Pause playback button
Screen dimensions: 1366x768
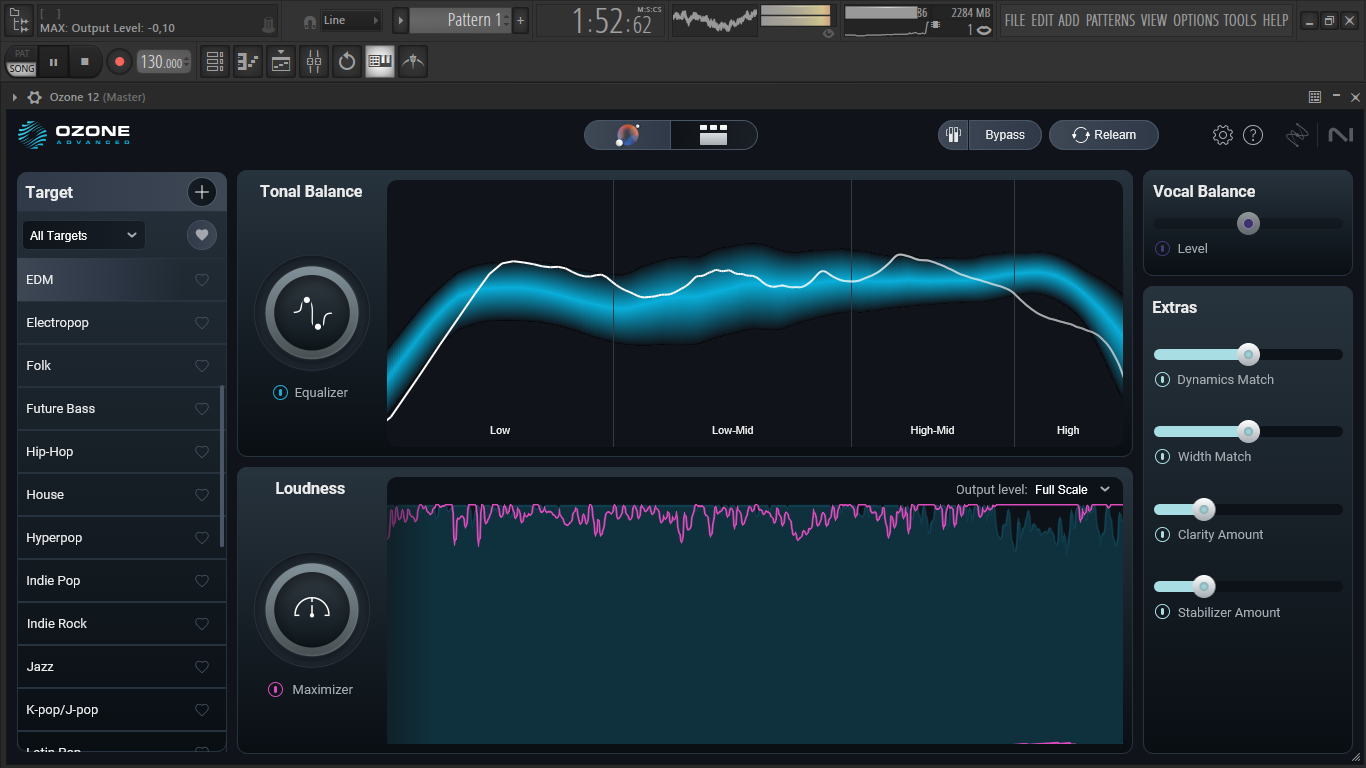click(x=53, y=62)
